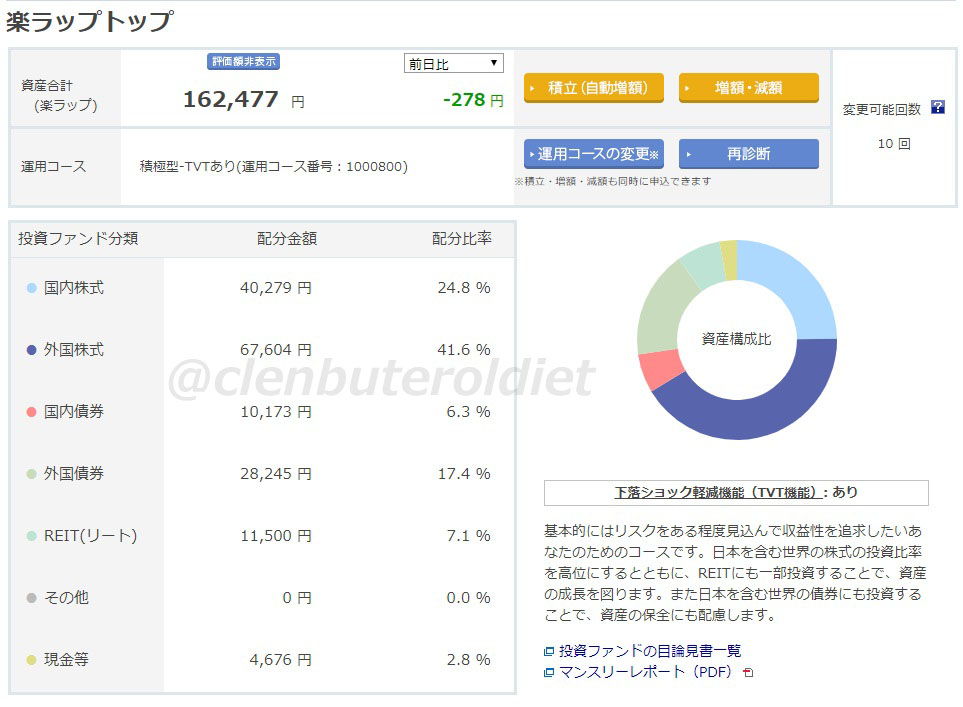Click the mint REIT(リート) legend dot
This screenshot has height=707, width=963.
point(31,536)
